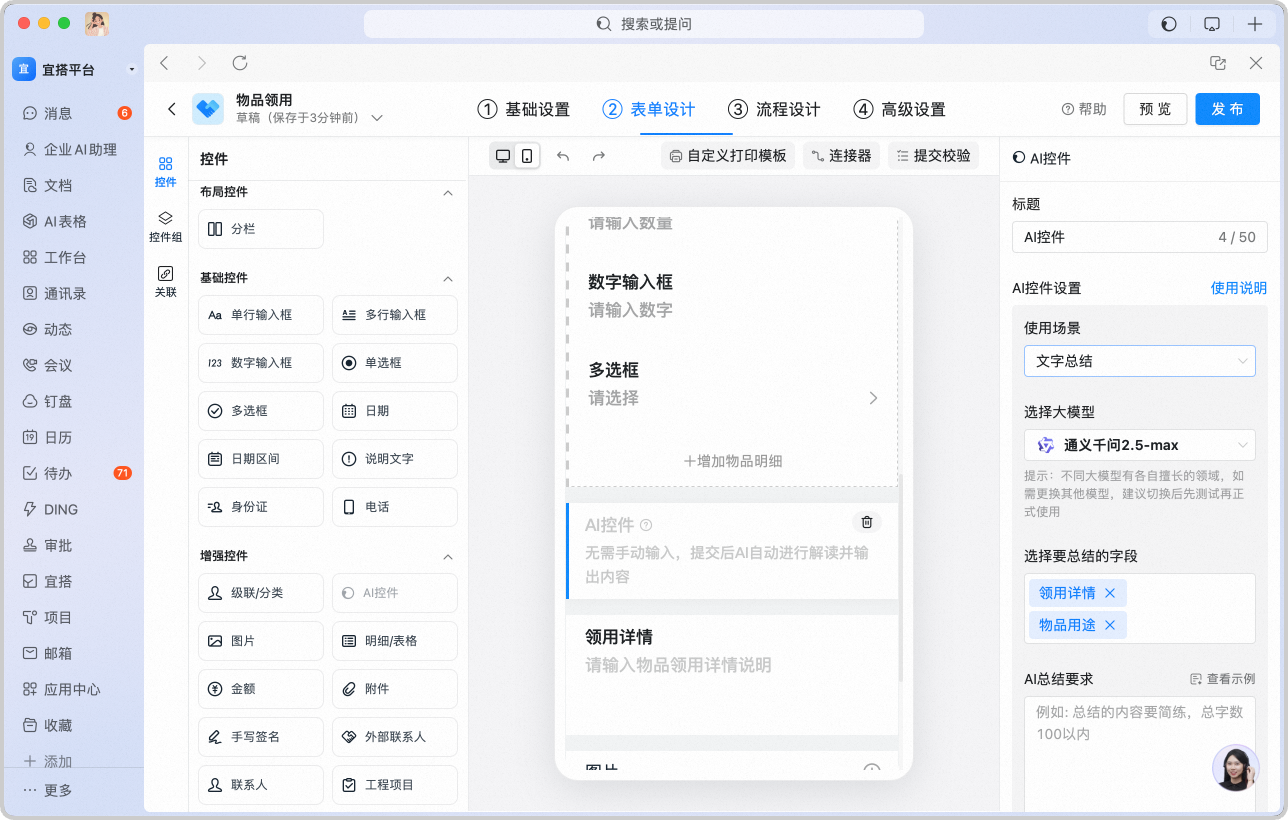The height and width of the screenshot is (820, 1288).
Task: Click the AI总结要求 text area
Action: point(1140,755)
